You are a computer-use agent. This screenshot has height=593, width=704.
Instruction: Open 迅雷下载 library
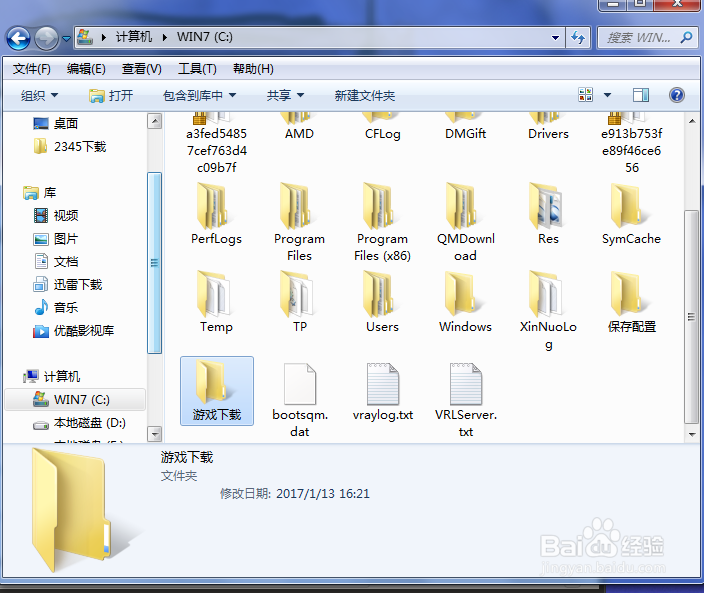[68, 284]
